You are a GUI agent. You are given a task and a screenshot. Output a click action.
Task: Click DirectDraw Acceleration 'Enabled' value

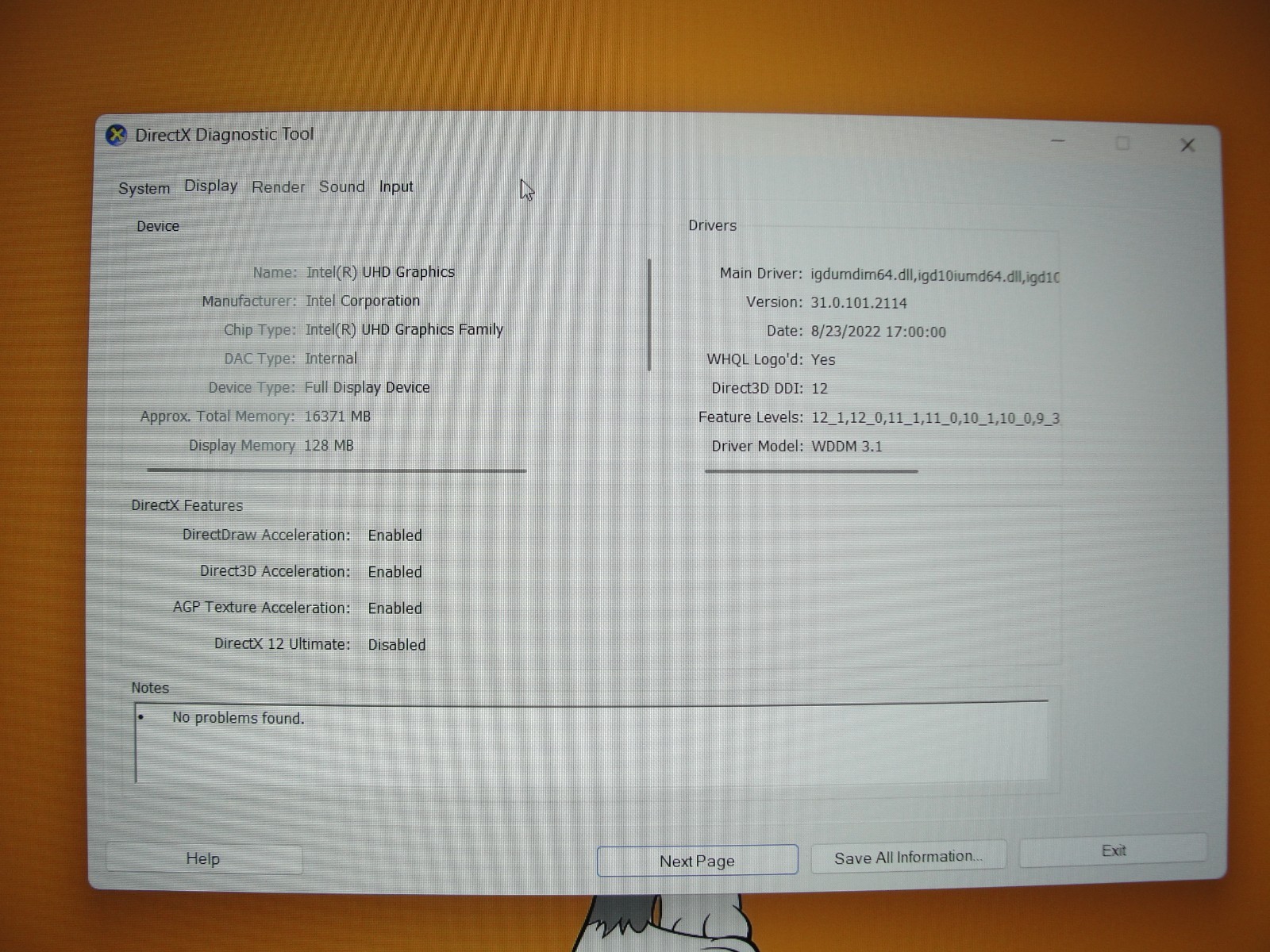coord(394,535)
